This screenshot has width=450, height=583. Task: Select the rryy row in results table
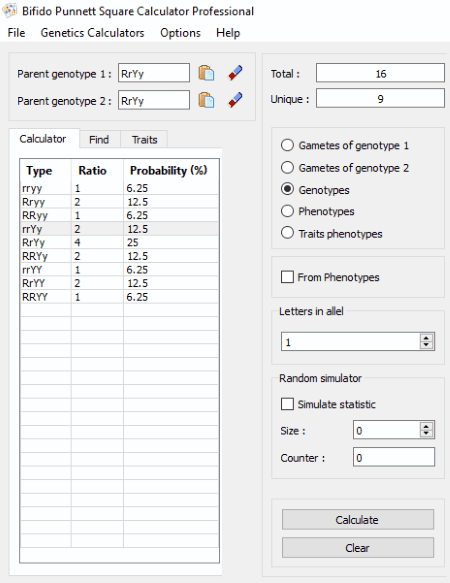(x=119, y=188)
